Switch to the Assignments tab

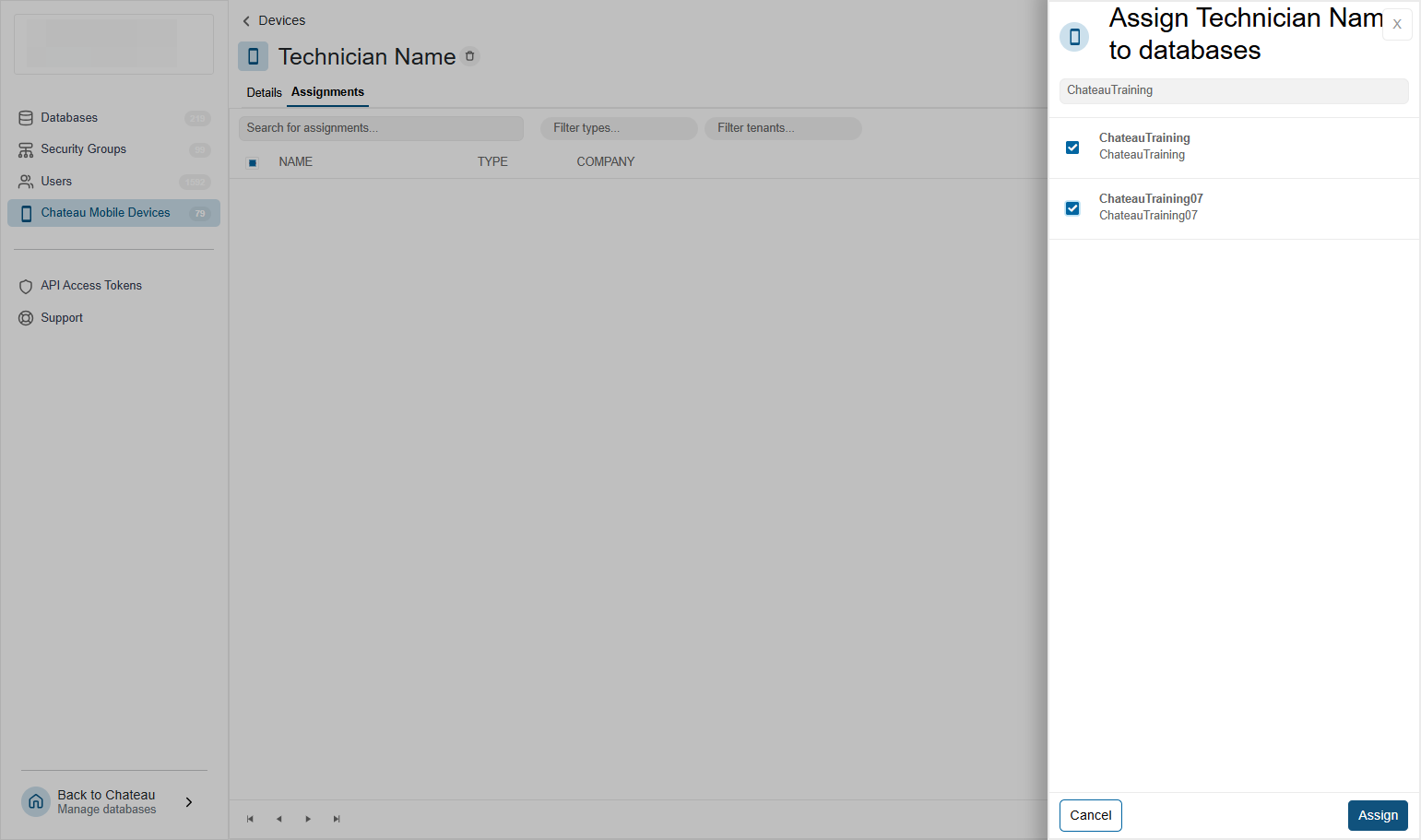pyautogui.click(x=327, y=92)
